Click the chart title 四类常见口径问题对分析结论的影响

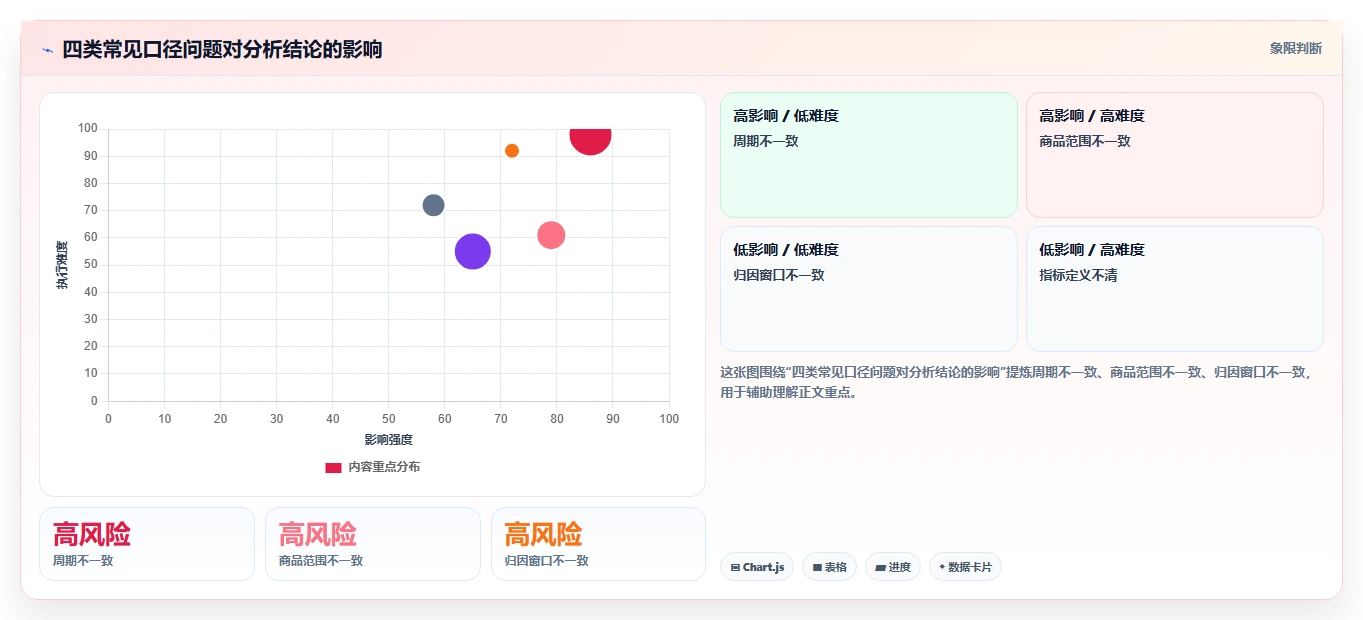pos(222,50)
